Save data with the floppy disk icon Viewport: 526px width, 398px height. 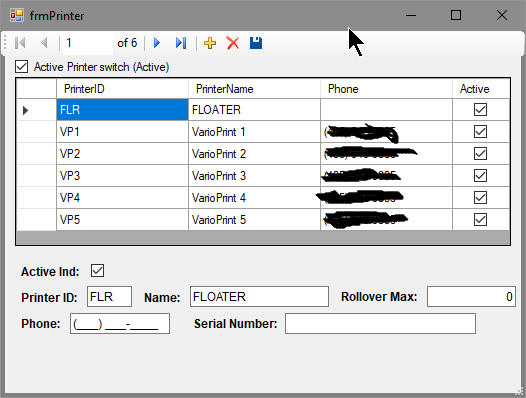click(256, 43)
